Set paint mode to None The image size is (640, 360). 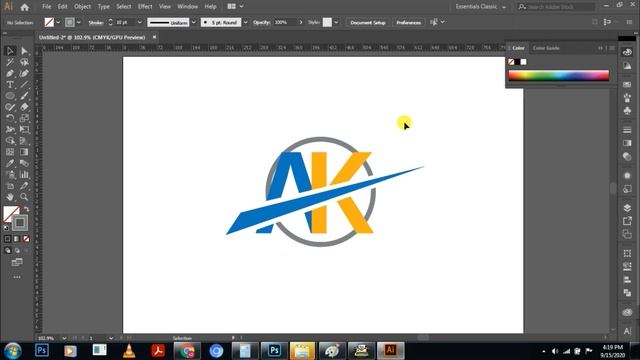[26, 239]
